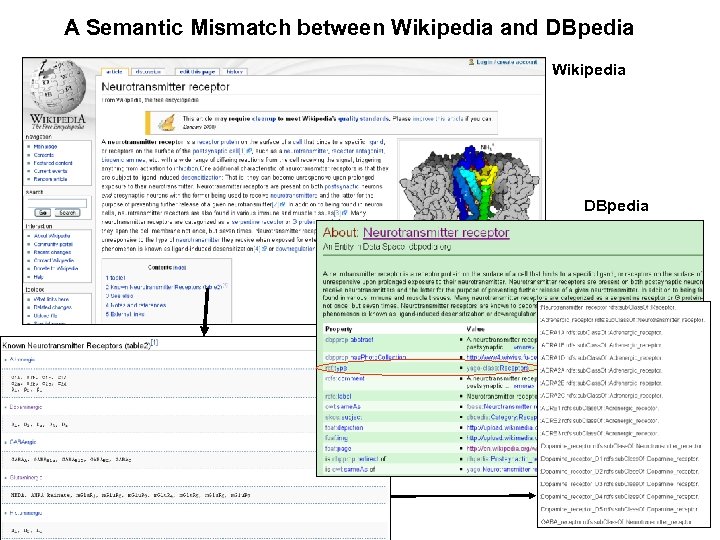Open About Wikipedia sidebar link
Screen dimensions: 720x540
[x=52, y=236]
